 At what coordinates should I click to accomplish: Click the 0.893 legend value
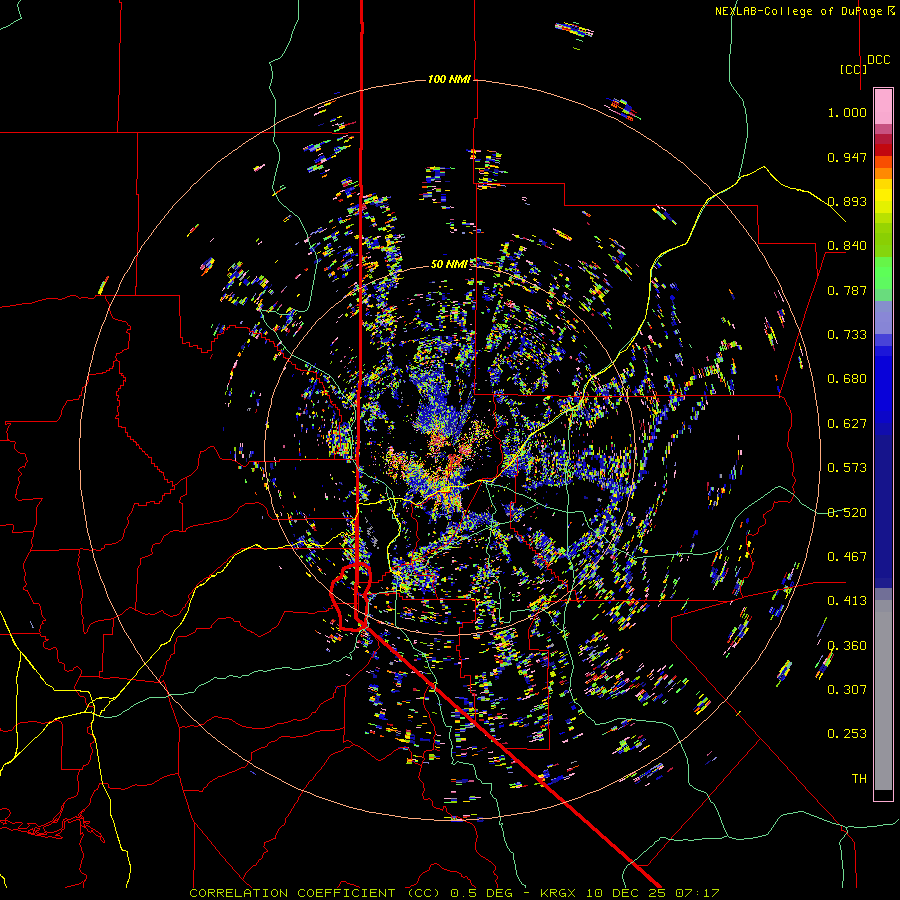click(847, 201)
